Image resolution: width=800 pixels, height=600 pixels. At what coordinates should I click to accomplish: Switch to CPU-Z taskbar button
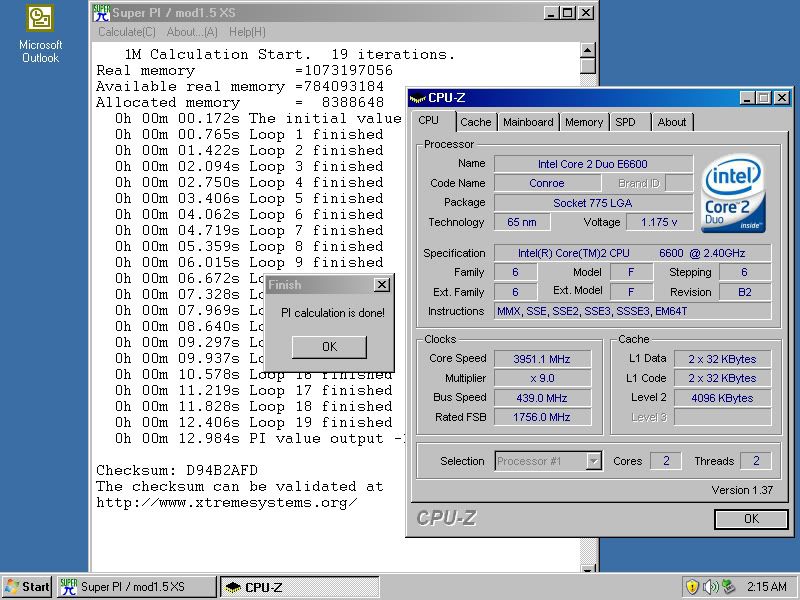300,587
